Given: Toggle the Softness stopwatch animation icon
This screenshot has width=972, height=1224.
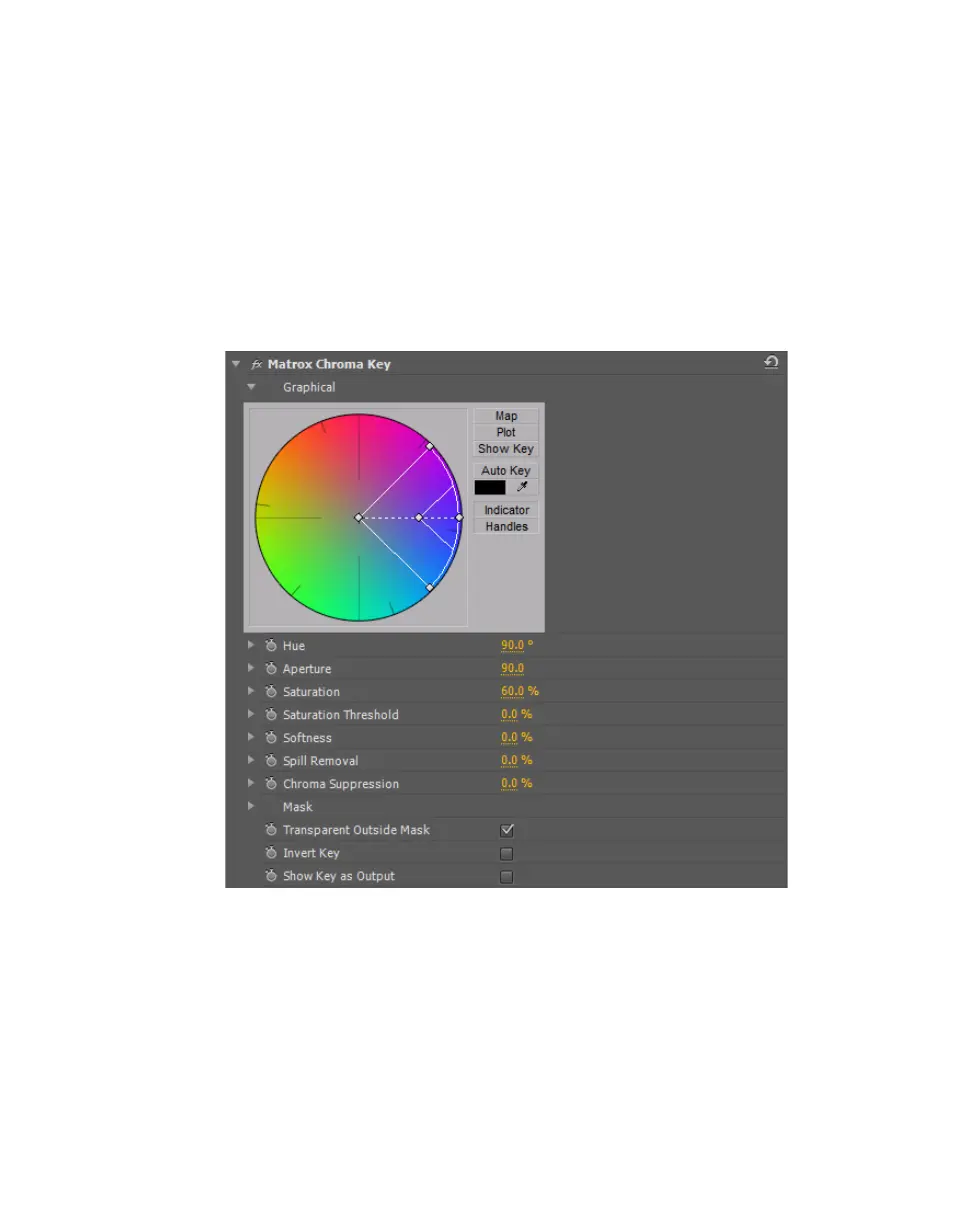Looking at the screenshot, I should pos(271,738).
